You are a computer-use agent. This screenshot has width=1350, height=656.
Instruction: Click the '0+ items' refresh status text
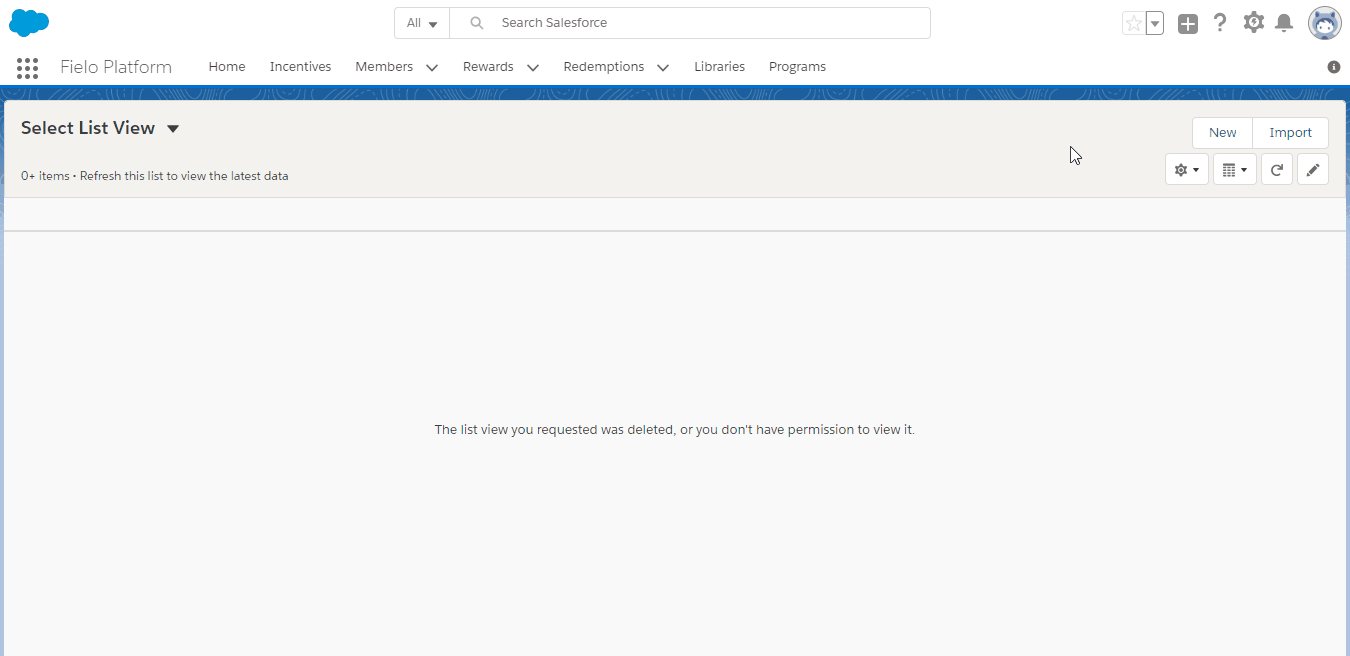pos(155,176)
